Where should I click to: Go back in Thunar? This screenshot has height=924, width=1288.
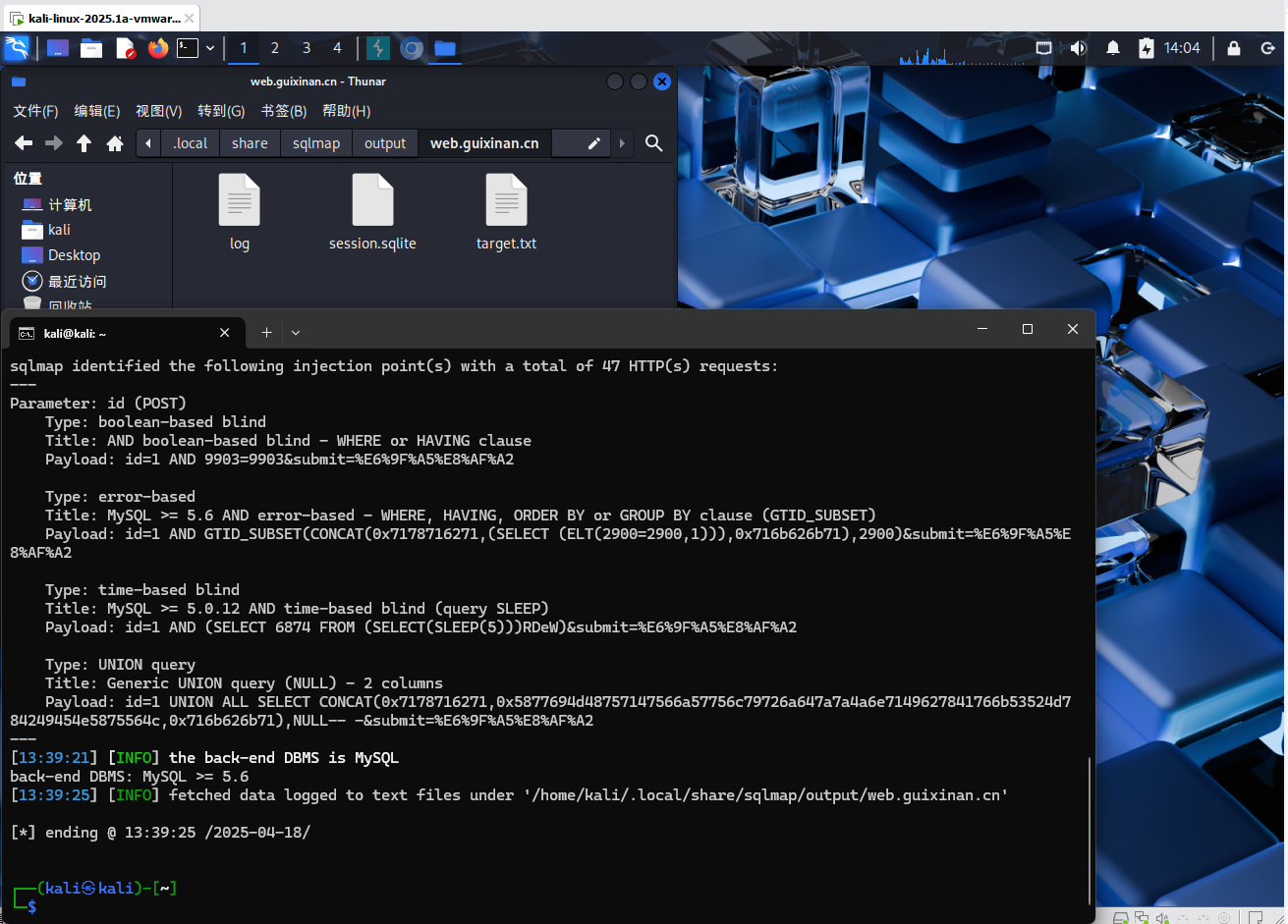(24, 143)
